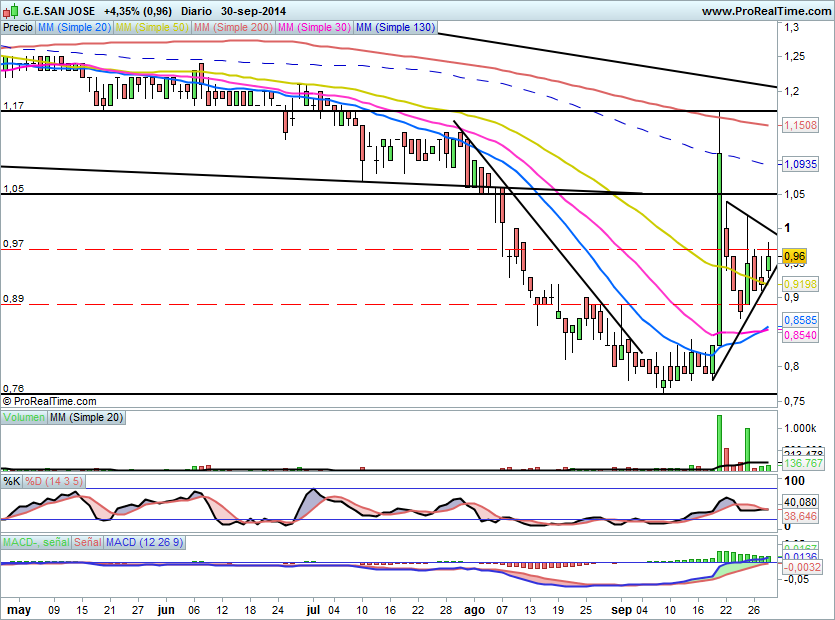Open the www.ProRealTime.com link at top right
835x620 pixels.
(x=765, y=11)
